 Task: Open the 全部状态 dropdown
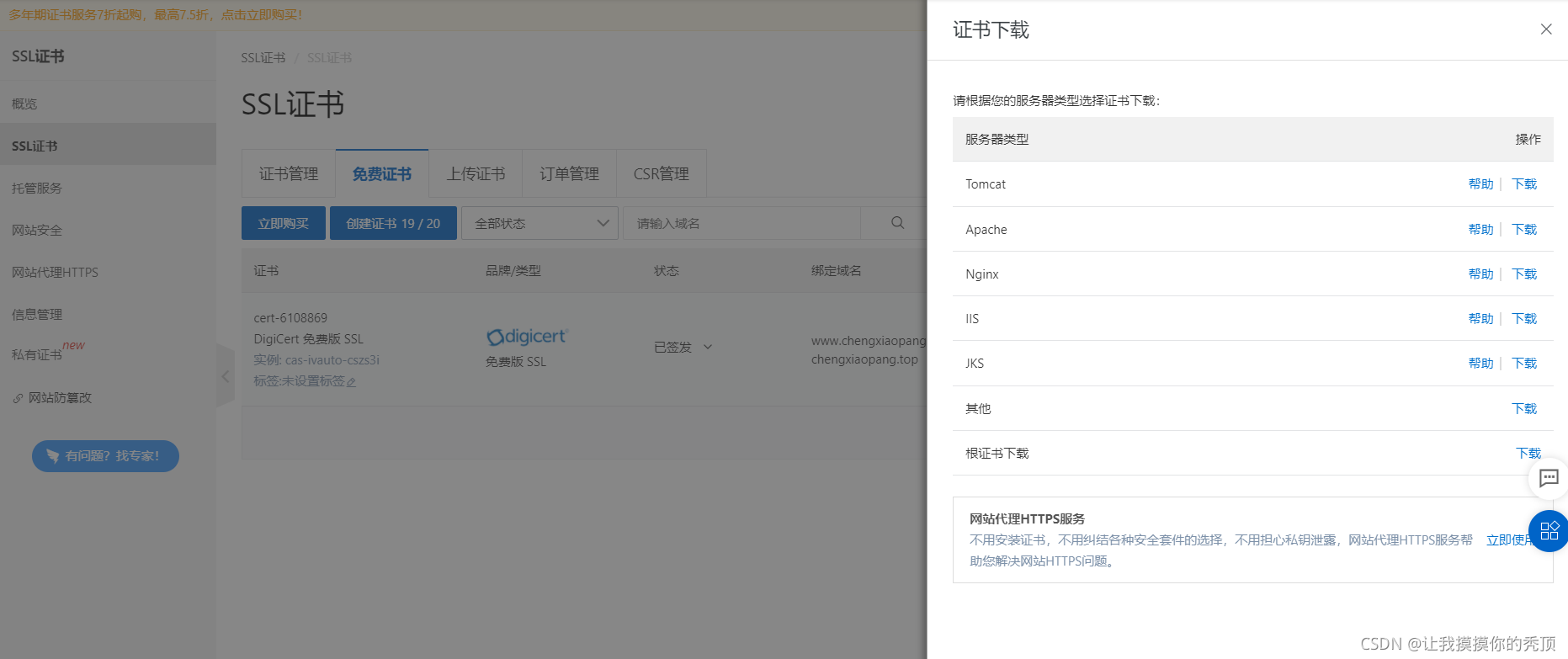click(x=540, y=223)
